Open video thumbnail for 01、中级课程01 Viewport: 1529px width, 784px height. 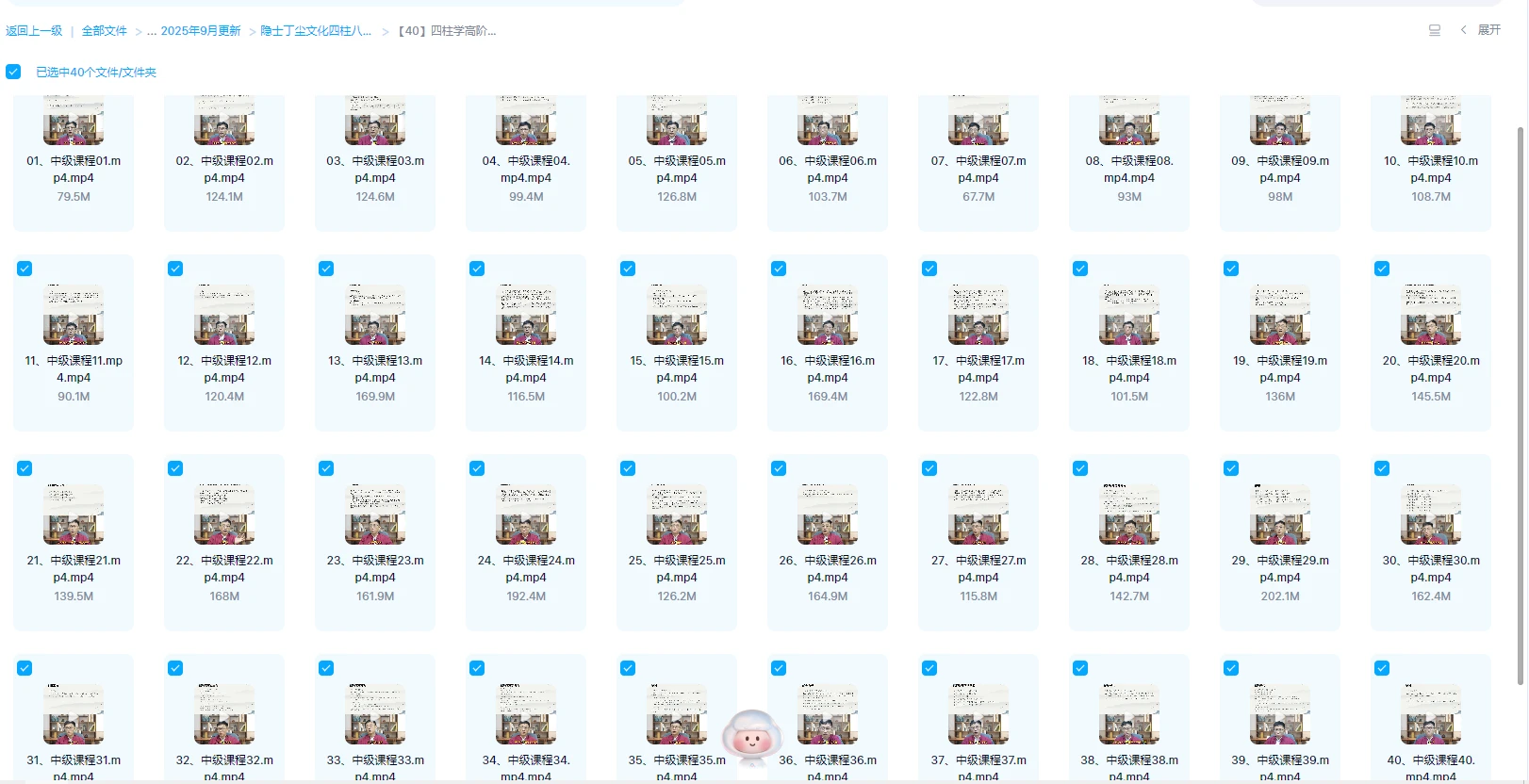coord(74,122)
